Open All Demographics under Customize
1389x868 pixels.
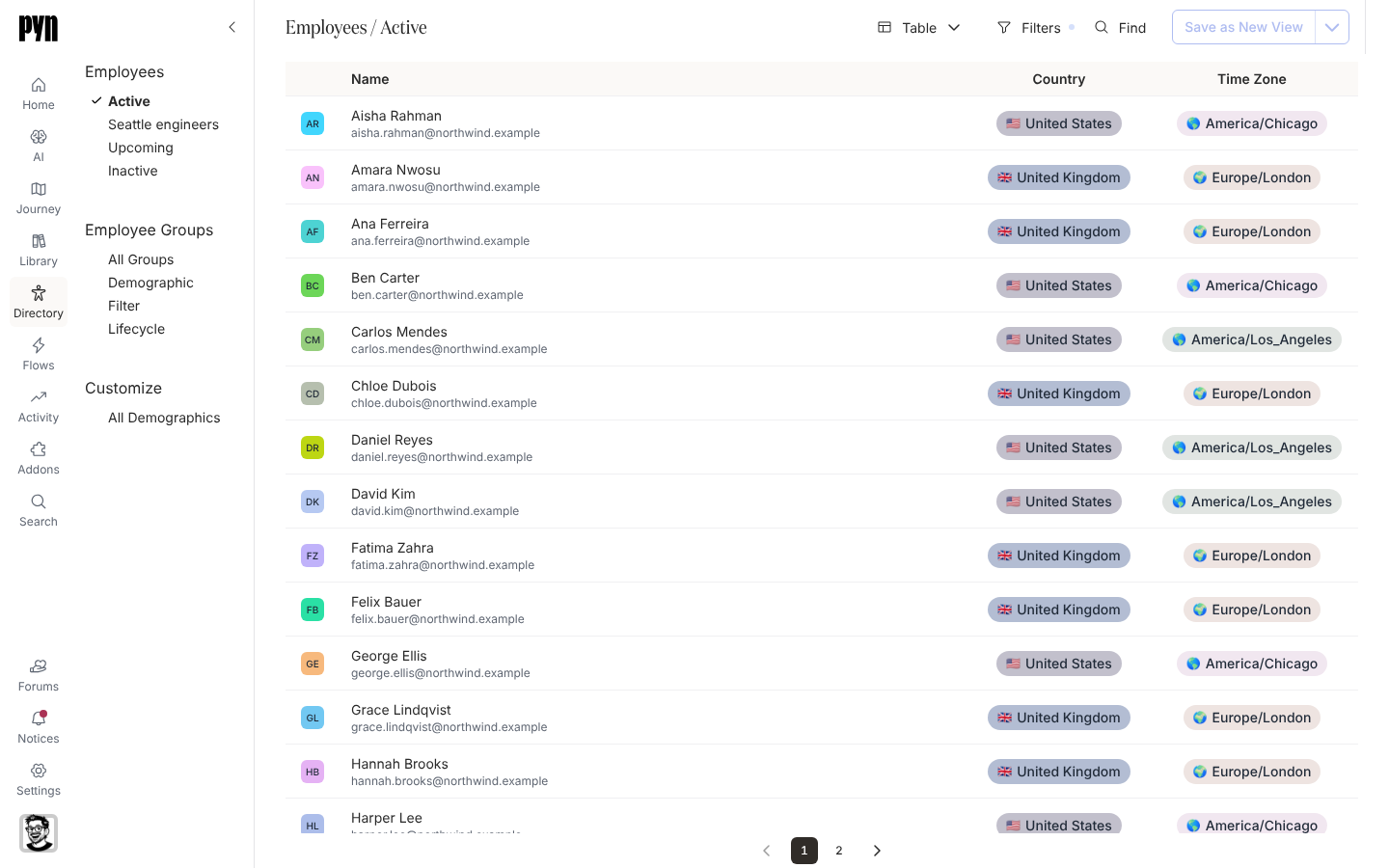(x=164, y=418)
